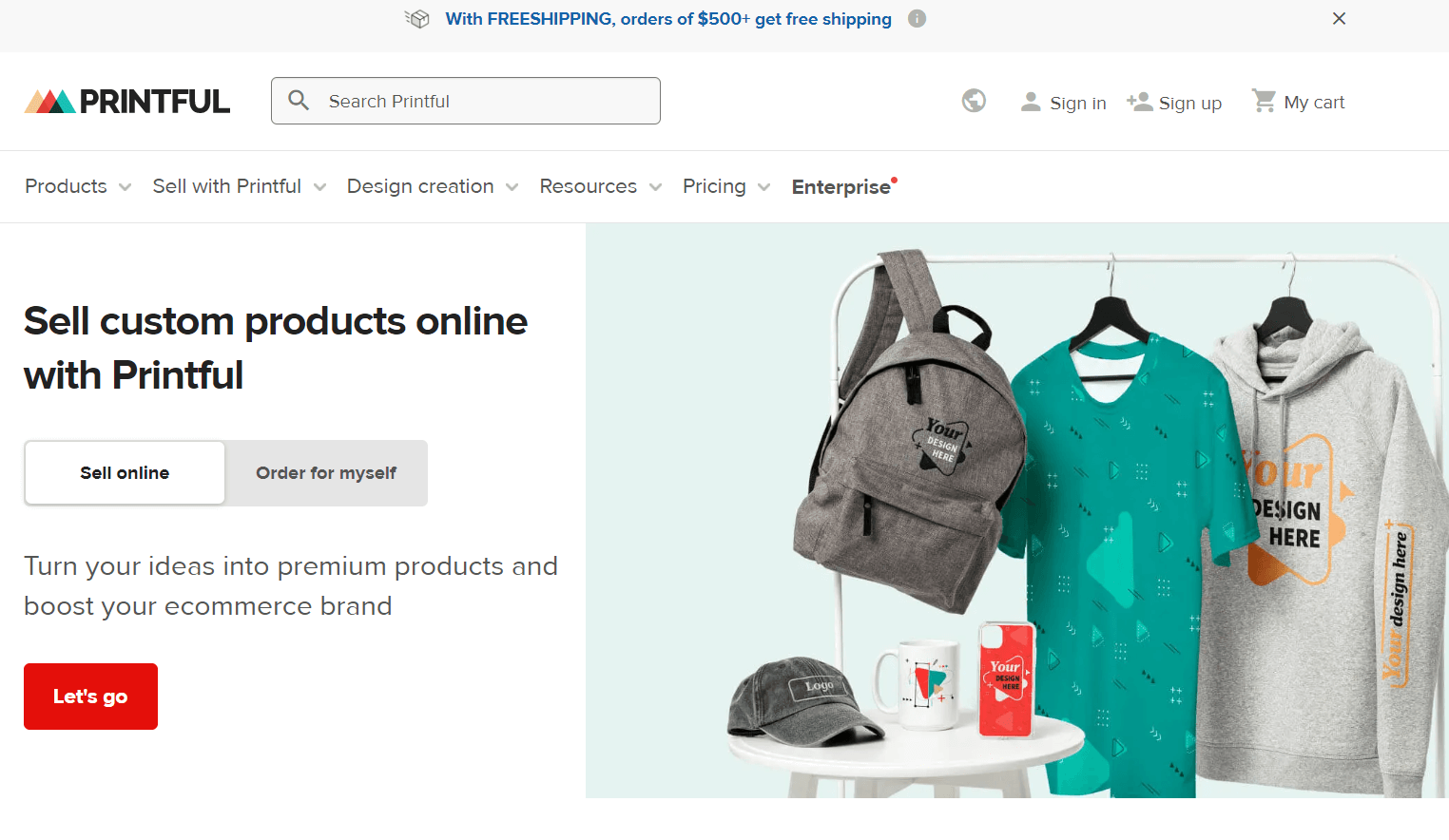Switch to Order for myself option
Image resolution: width=1449 pixels, height=840 pixels.
tap(326, 473)
